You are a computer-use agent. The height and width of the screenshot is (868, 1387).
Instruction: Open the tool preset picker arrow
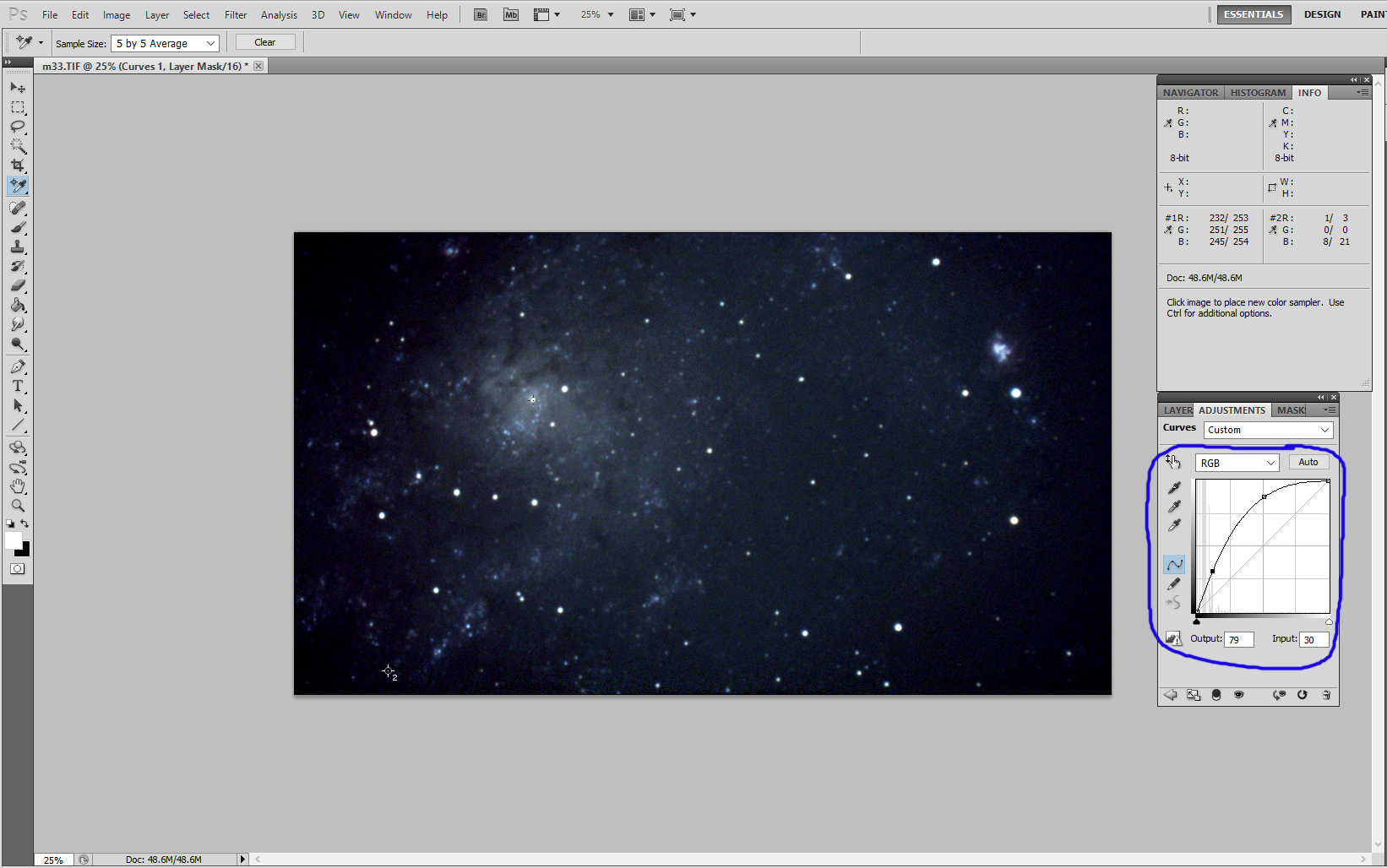pyautogui.click(x=41, y=42)
